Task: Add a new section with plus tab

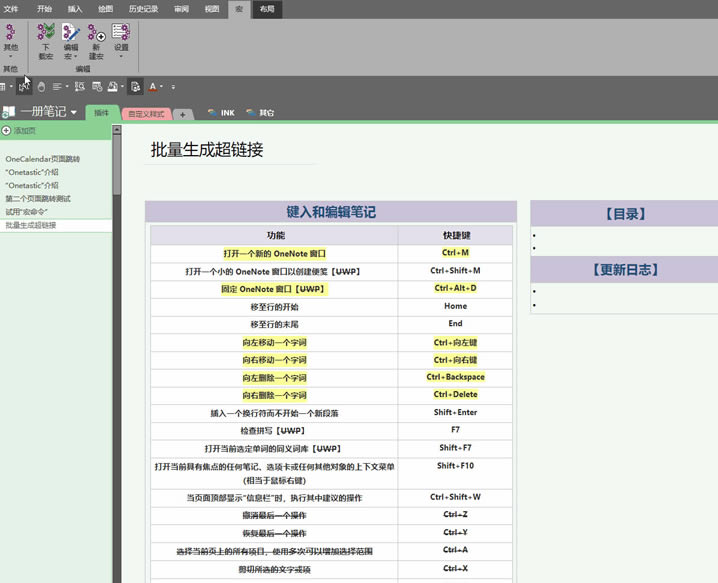Action: pos(183,114)
